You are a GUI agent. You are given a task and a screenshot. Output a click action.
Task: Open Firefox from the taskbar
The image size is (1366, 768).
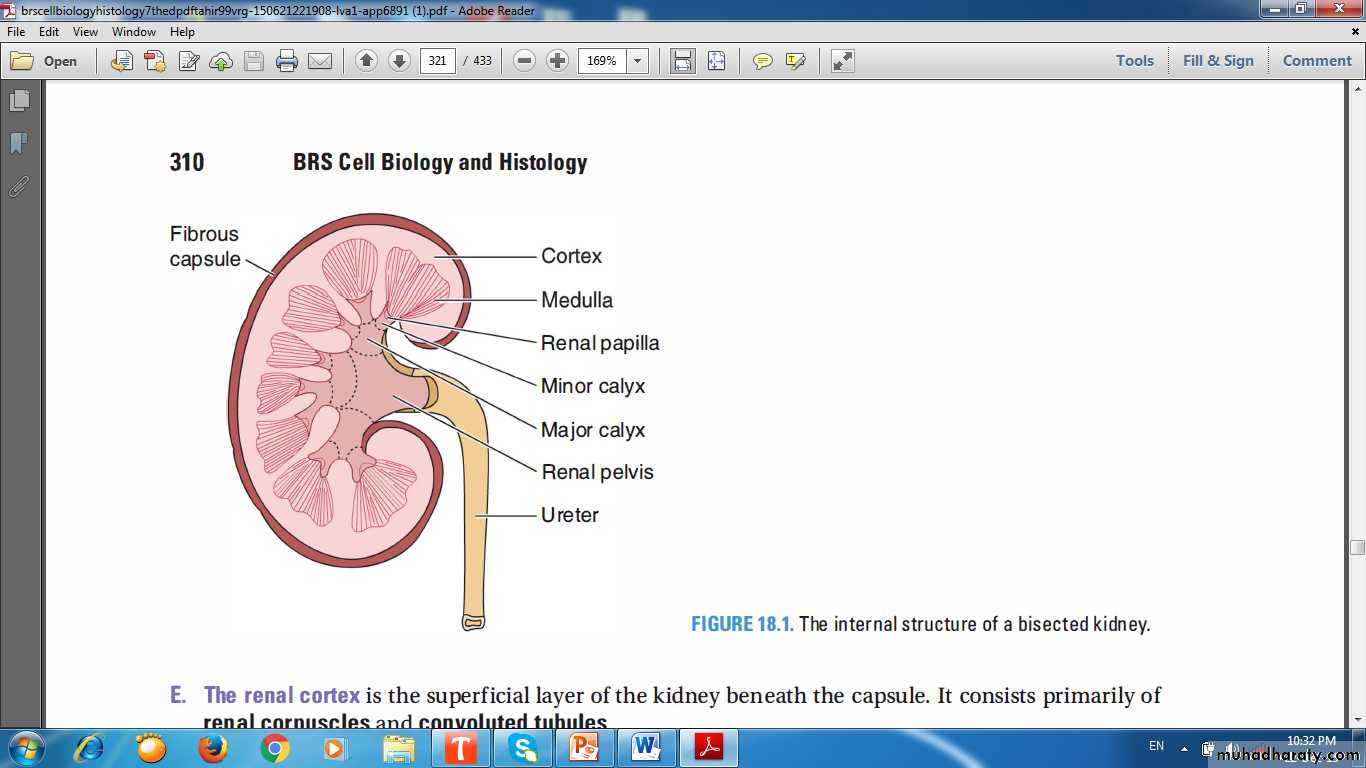tap(212, 747)
